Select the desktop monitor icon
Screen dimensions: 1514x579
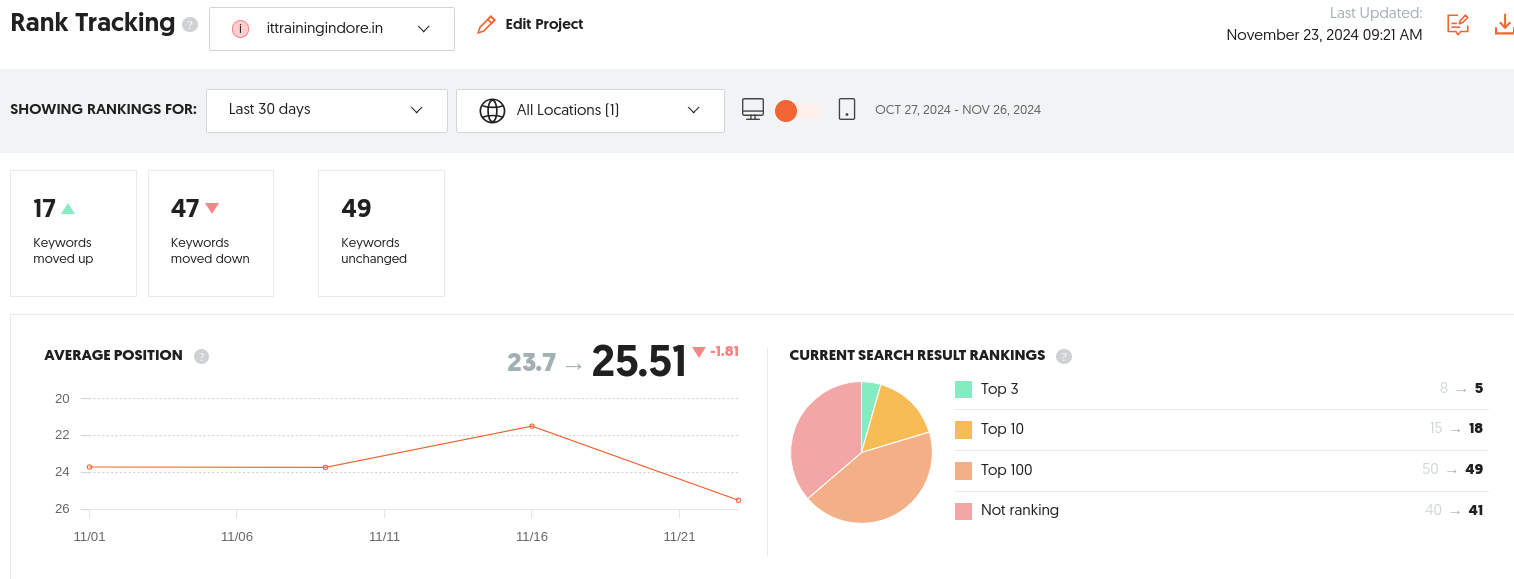[x=753, y=110]
